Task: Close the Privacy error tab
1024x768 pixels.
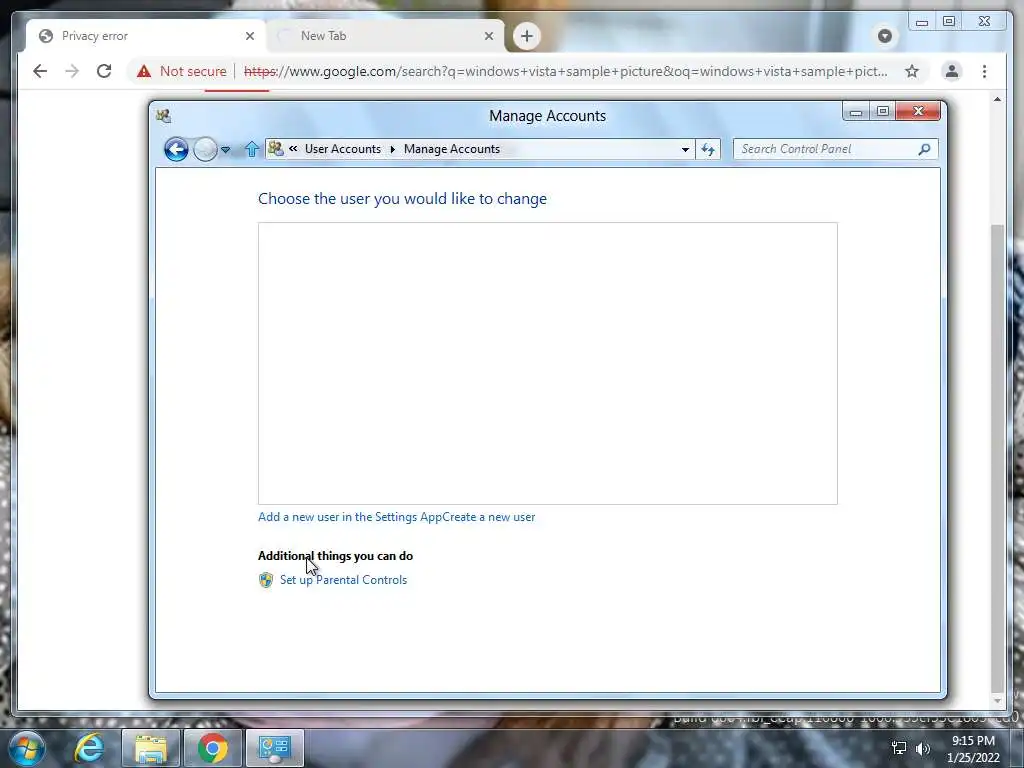Action: [249, 36]
